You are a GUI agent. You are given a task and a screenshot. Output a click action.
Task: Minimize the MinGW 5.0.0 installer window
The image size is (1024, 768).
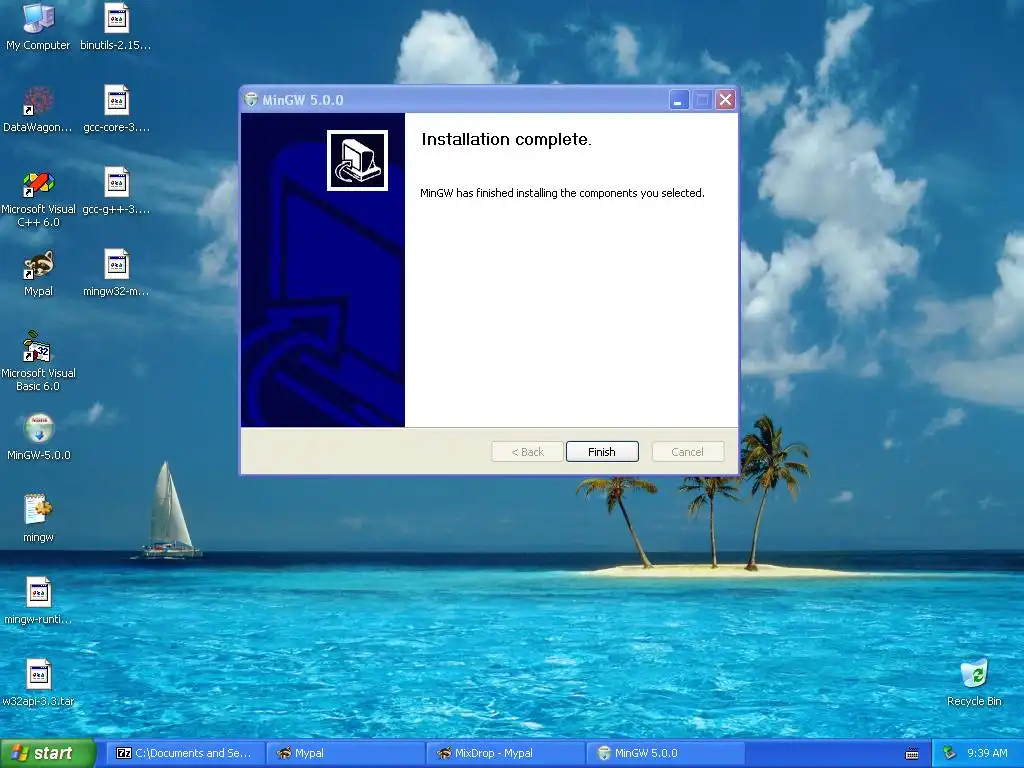[x=679, y=100]
